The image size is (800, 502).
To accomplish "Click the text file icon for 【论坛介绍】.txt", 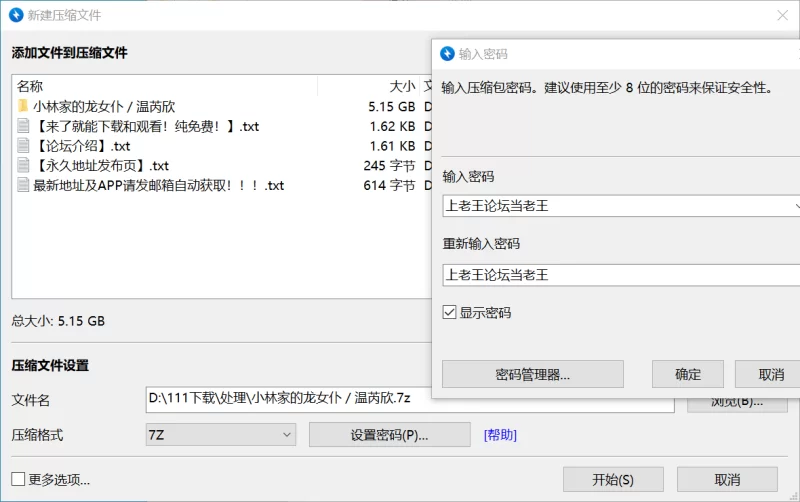I will pyautogui.click(x=23, y=146).
